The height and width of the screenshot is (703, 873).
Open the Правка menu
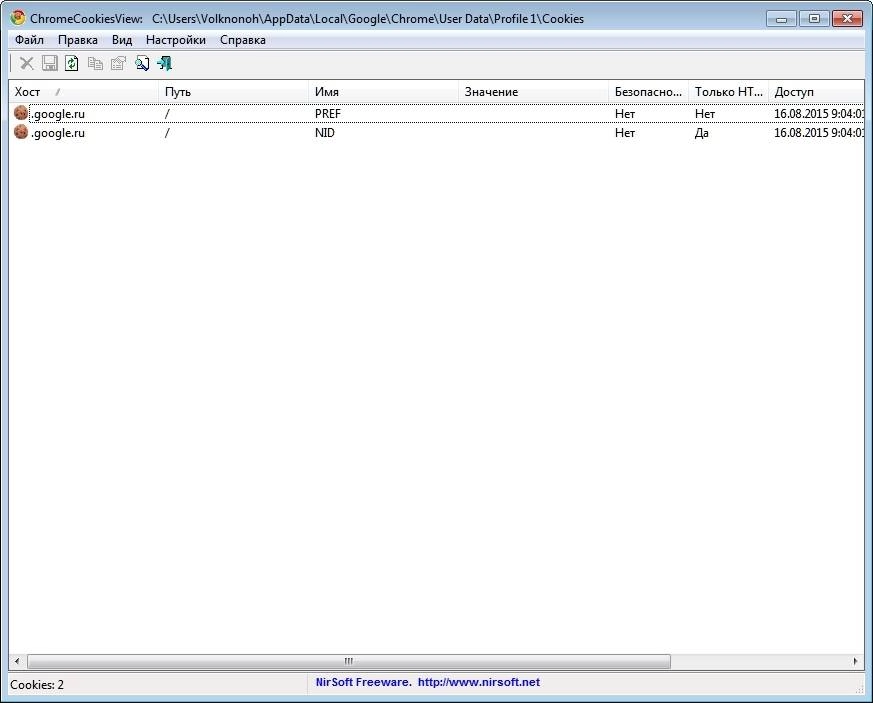(78, 40)
